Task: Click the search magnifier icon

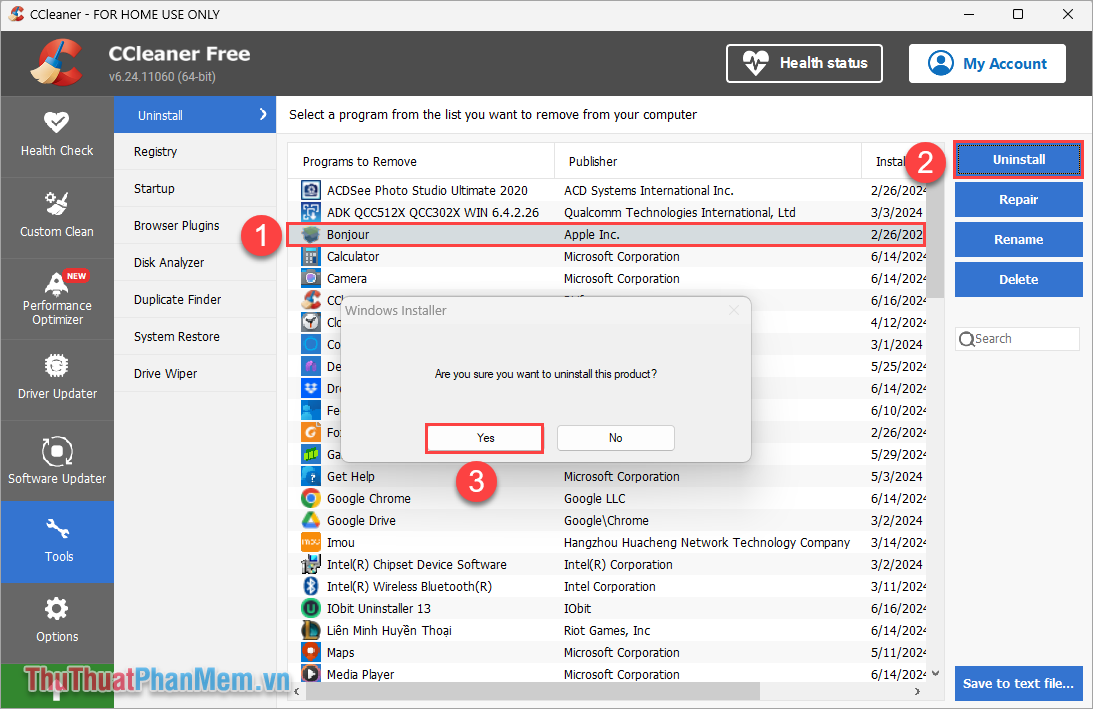Action: (x=966, y=339)
